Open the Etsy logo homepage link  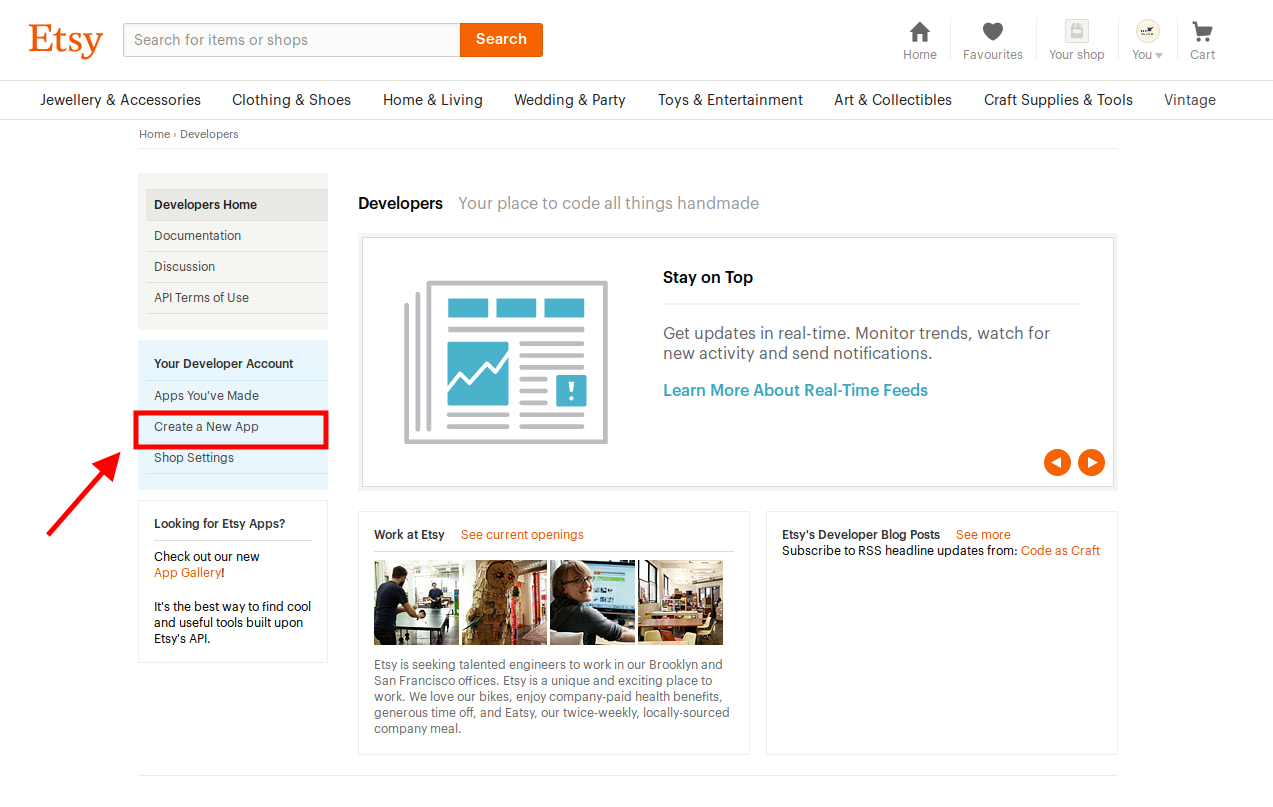coord(66,40)
